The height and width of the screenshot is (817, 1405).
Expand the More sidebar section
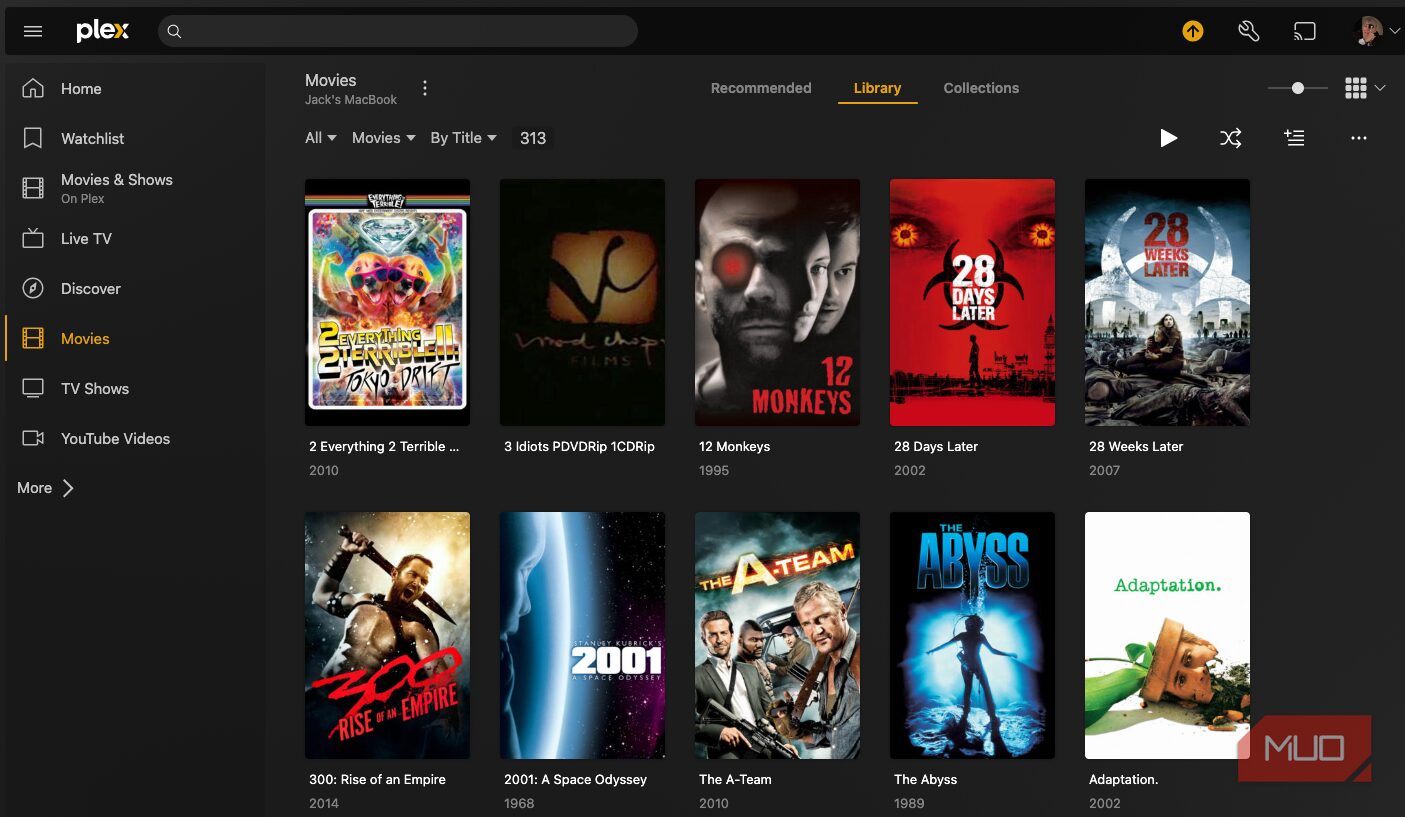click(x=45, y=488)
